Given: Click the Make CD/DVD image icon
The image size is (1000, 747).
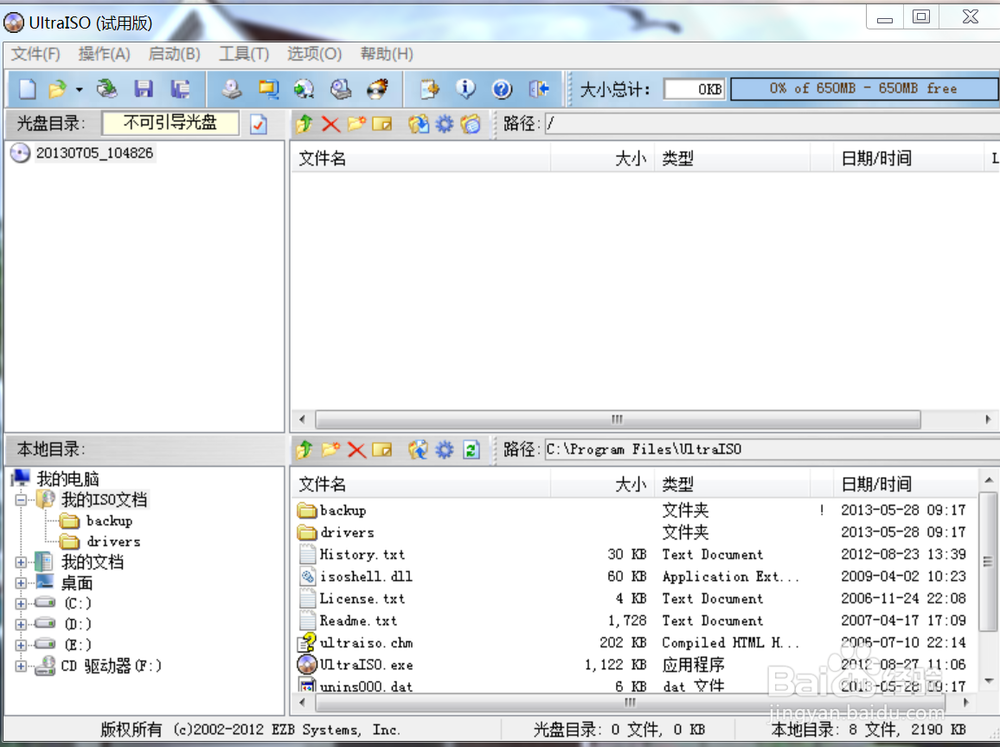Looking at the screenshot, I should click(x=232, y=89).
